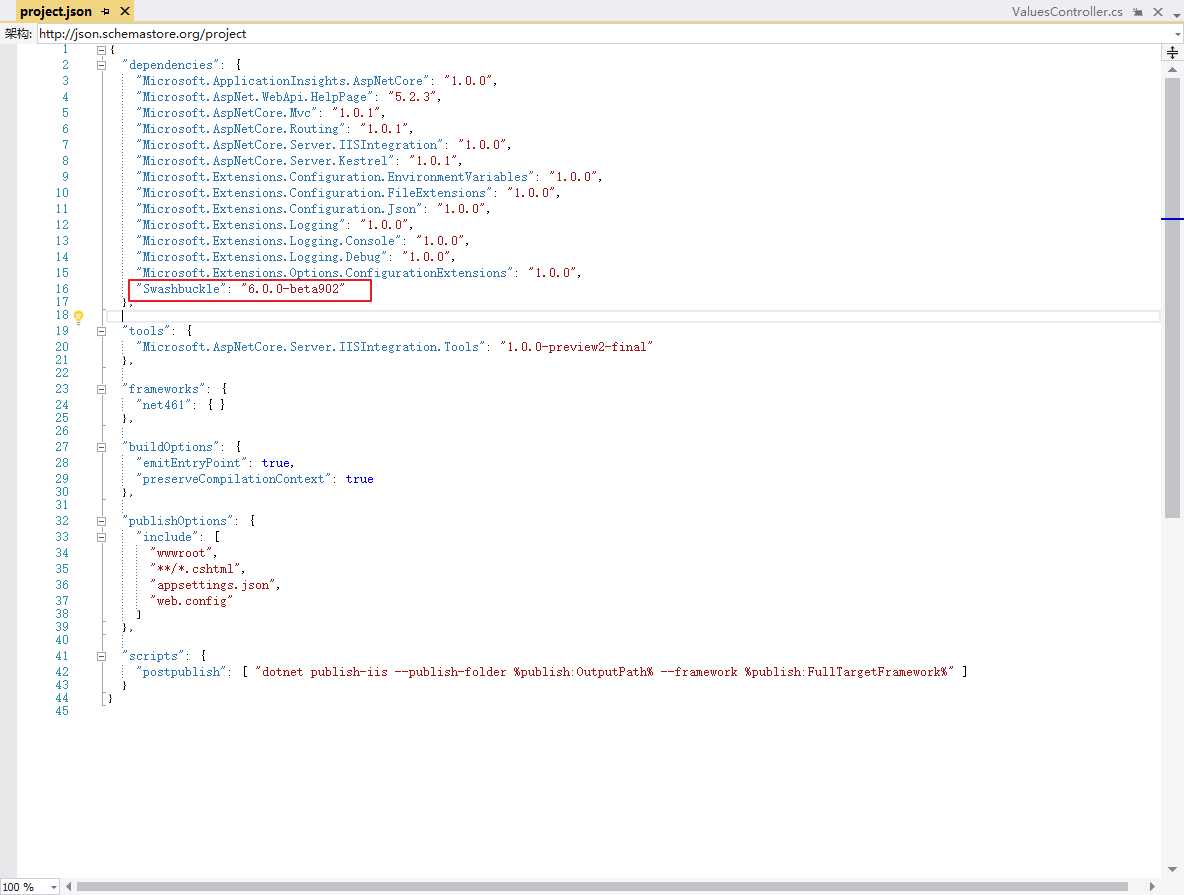Open the 100 % zoom dropdown
Viewport: 1184px width, 895px height.
(54, 887)
